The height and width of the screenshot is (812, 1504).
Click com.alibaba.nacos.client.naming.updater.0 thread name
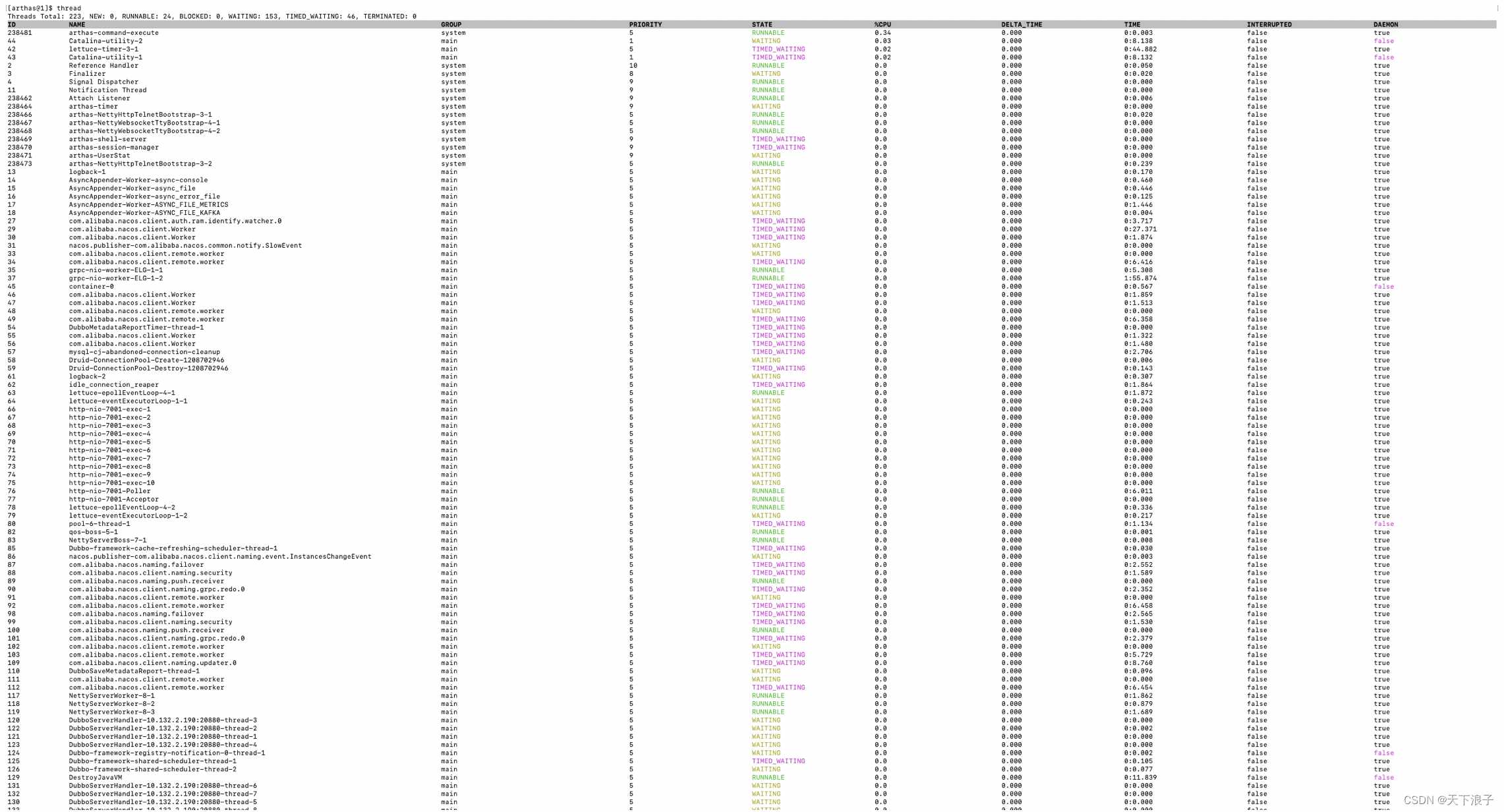[x=152, y=663]
